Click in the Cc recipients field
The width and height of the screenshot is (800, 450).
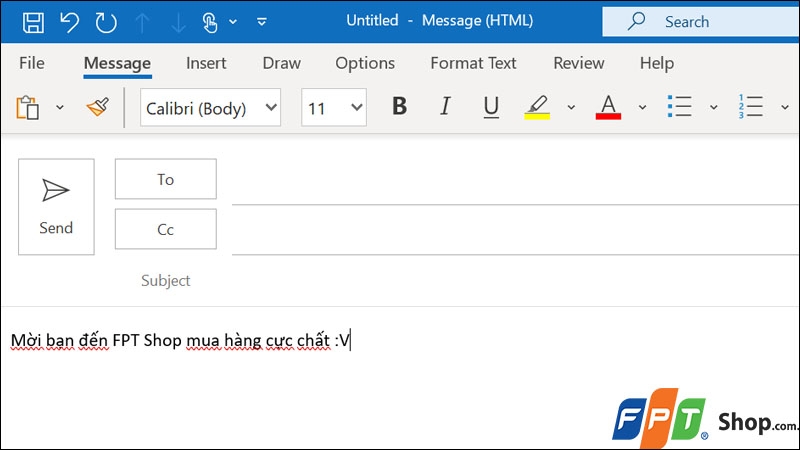click(x=515, y=231)
